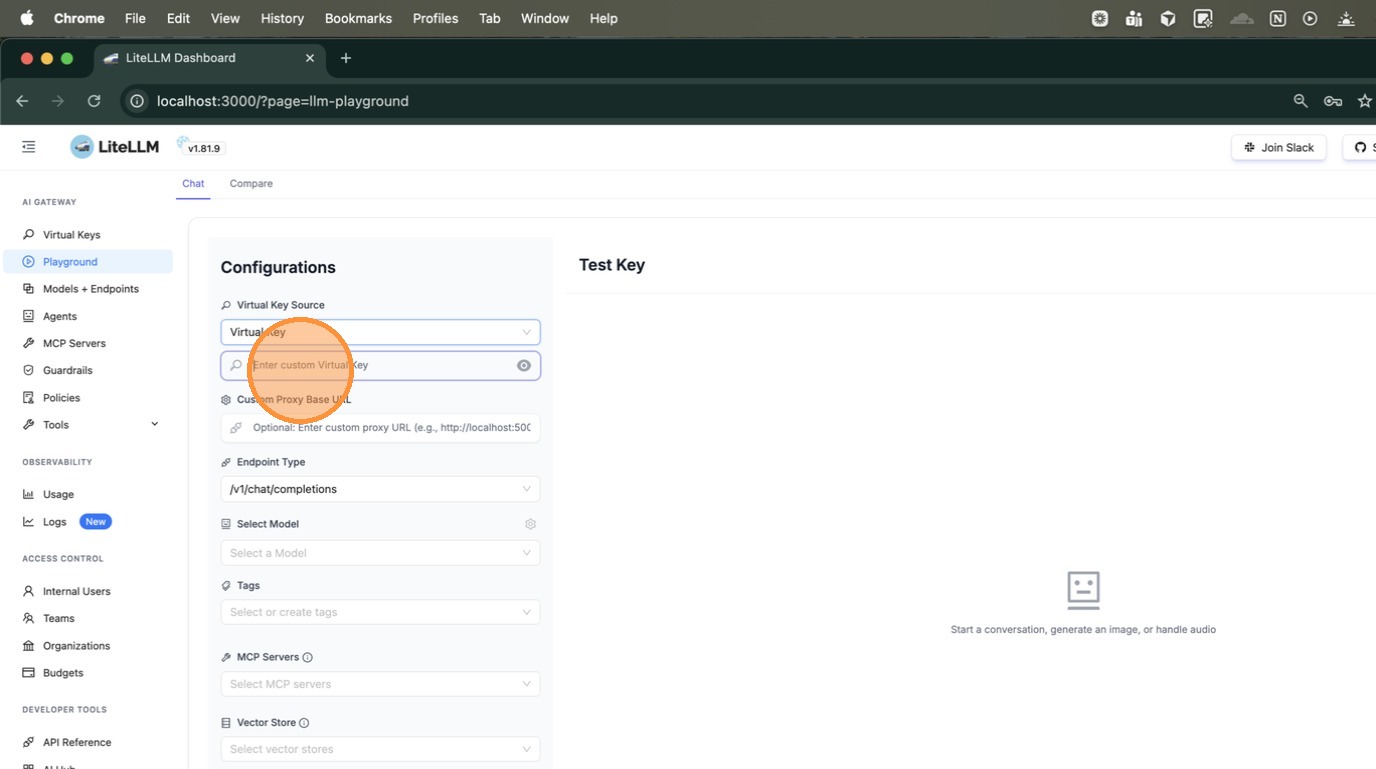
Task: Click the MCP Servers info icon
Action: (307, 657)
